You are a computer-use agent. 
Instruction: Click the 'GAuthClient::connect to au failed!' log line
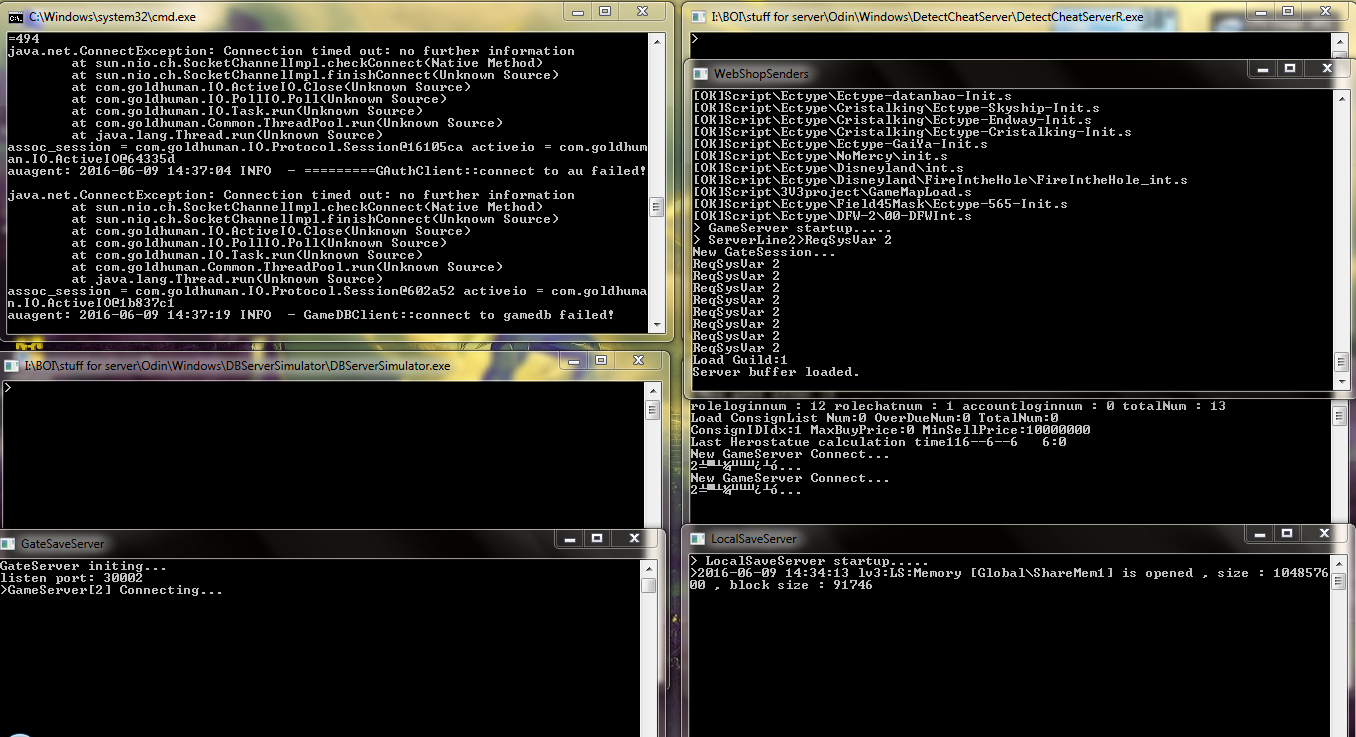(327, 171)
